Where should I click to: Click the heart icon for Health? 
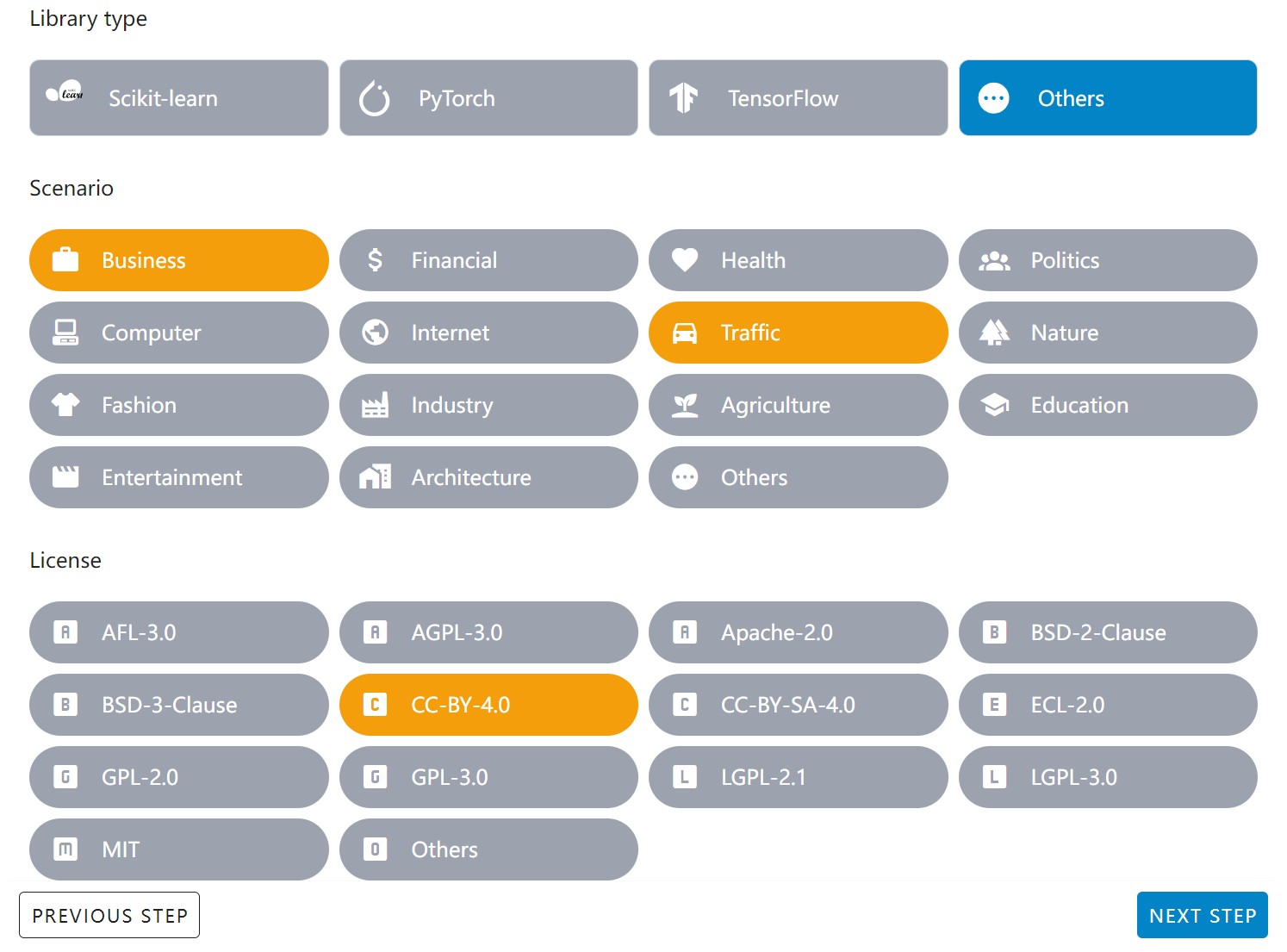pos(685,260)
